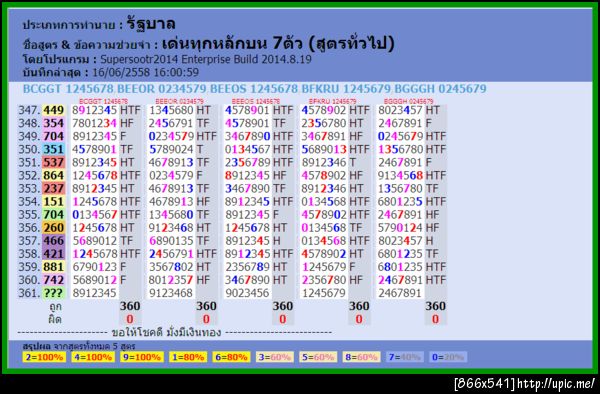This screenshot has height=394, width=600.
Task: Click result 237 in row 353
Action: (53, 188)
